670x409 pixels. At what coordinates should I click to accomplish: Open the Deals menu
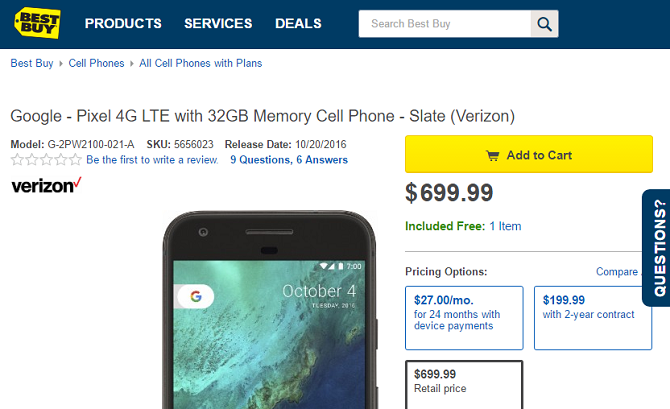point(298,23)
